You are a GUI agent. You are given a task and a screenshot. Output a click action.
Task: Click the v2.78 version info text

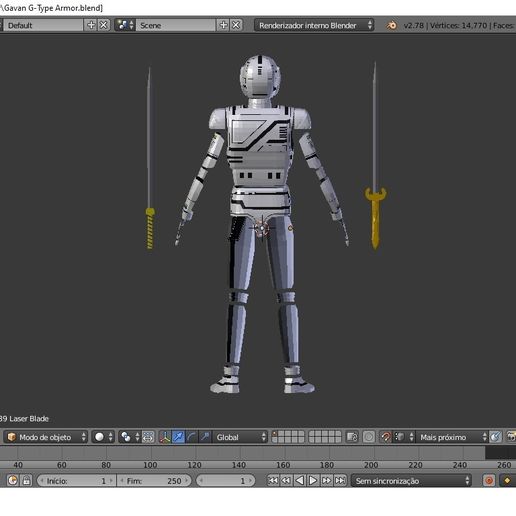(x=413, y=25)
